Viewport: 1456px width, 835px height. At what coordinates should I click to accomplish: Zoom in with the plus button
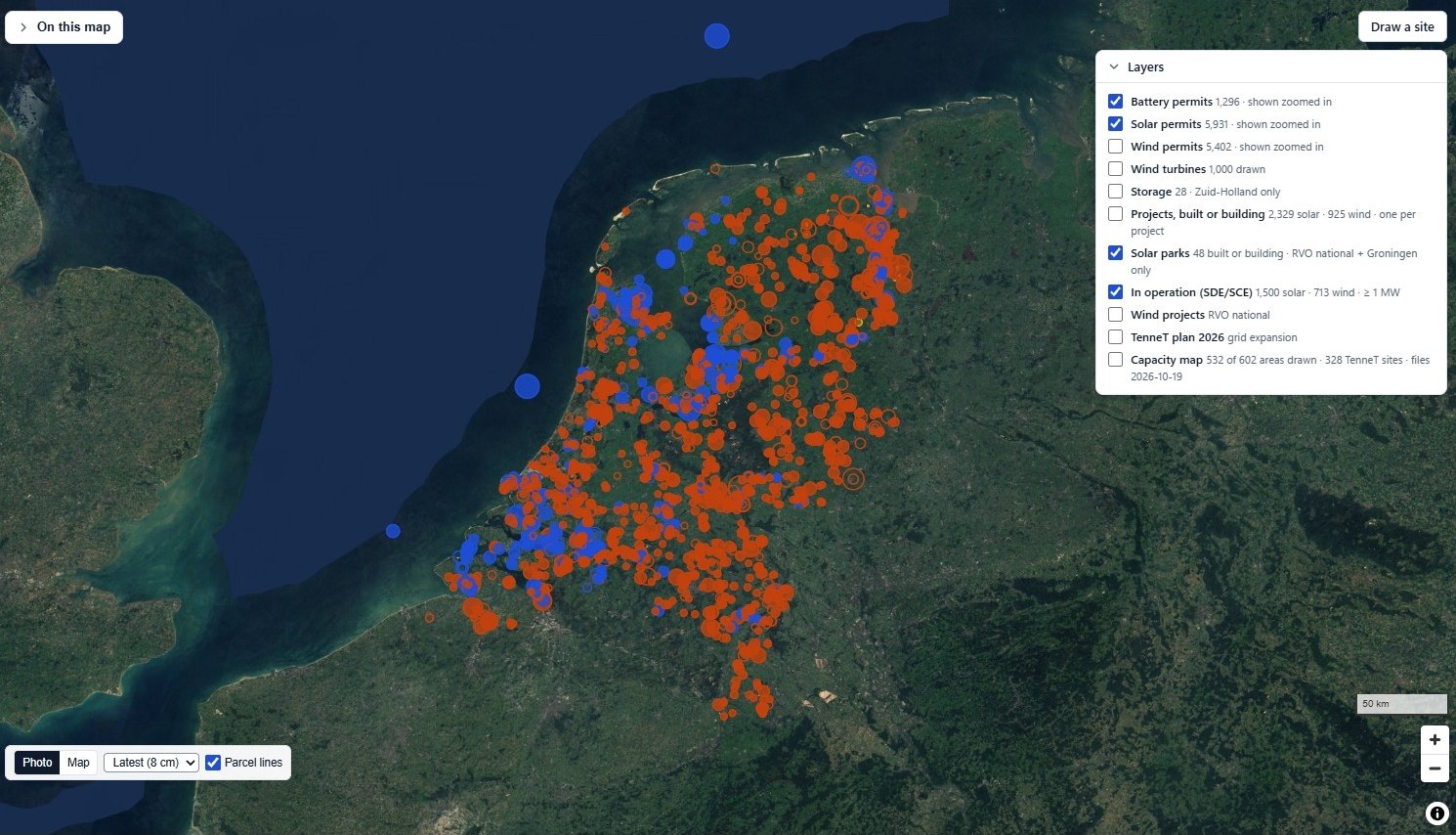tap(1435, 740)
